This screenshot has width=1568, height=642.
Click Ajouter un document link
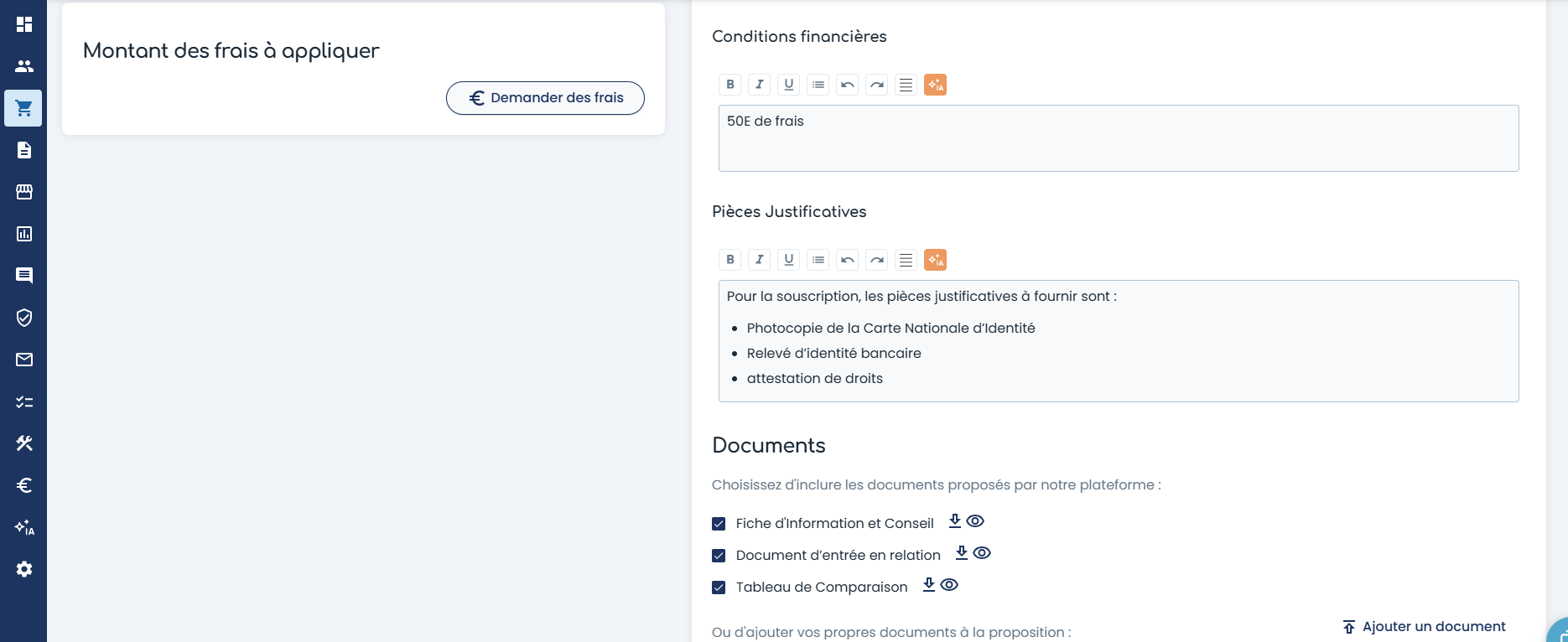click(1424, 627)
